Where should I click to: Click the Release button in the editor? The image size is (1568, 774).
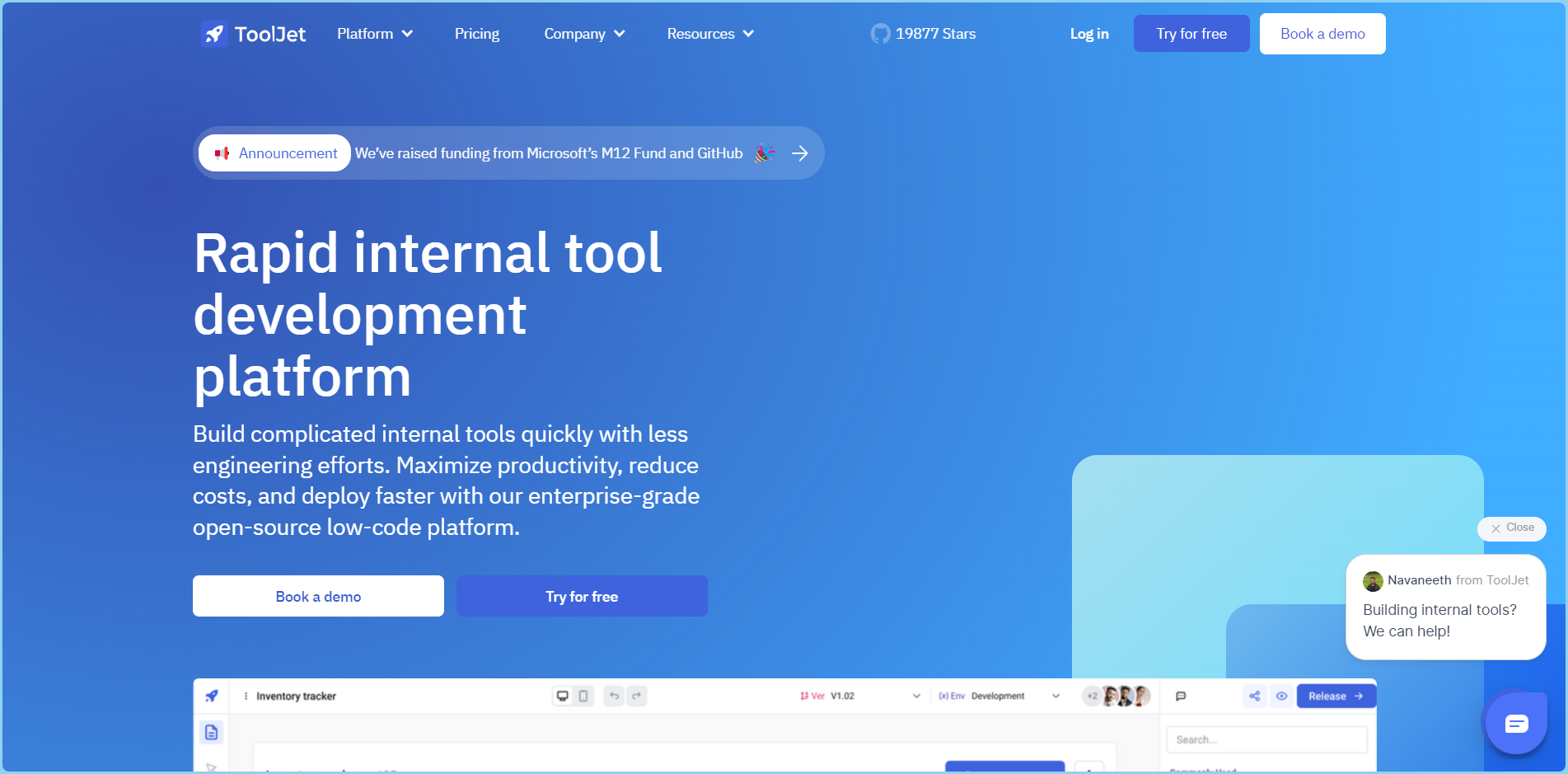click(1335, 696)
